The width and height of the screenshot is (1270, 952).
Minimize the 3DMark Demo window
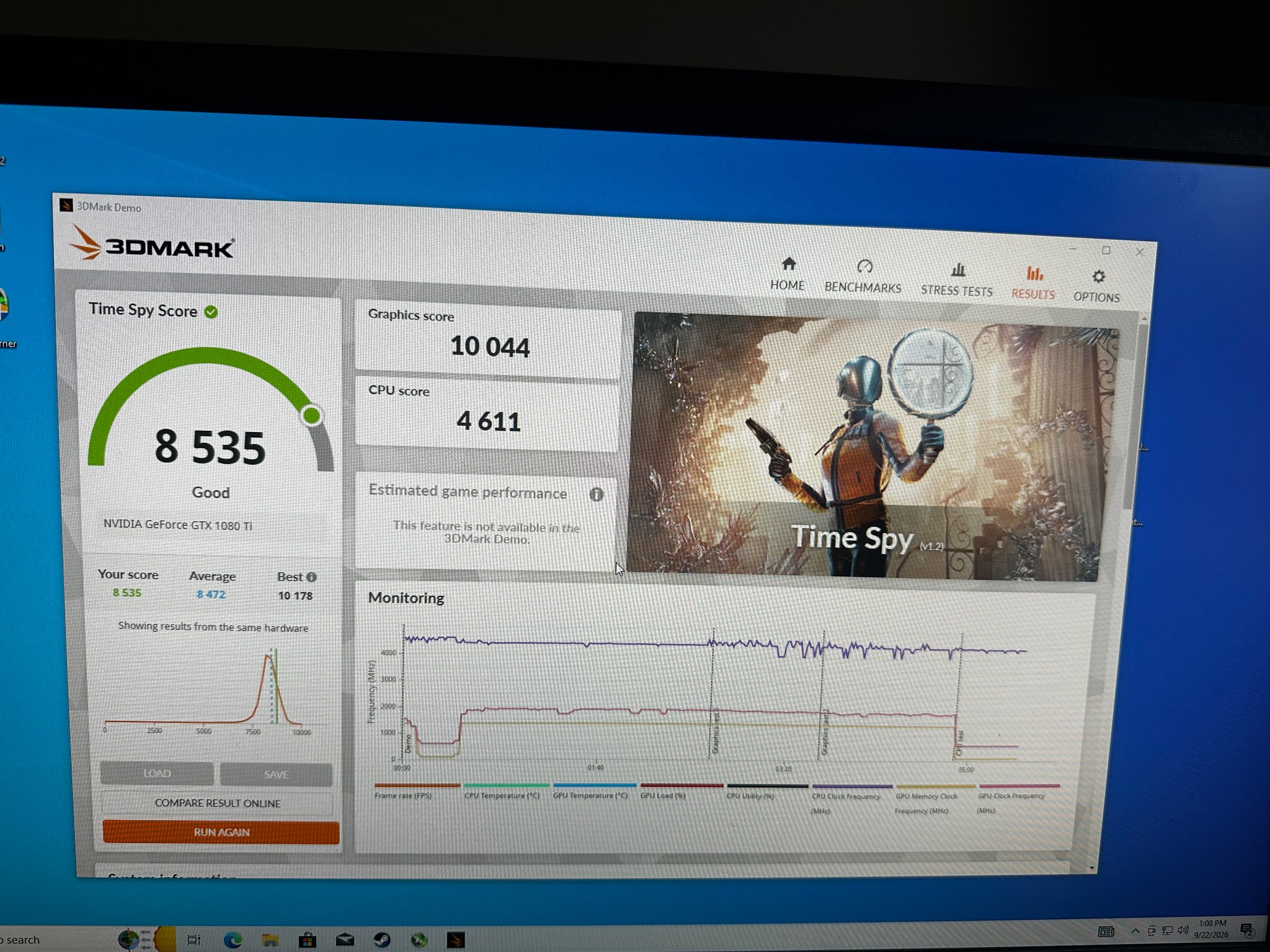pos(1073,249)
